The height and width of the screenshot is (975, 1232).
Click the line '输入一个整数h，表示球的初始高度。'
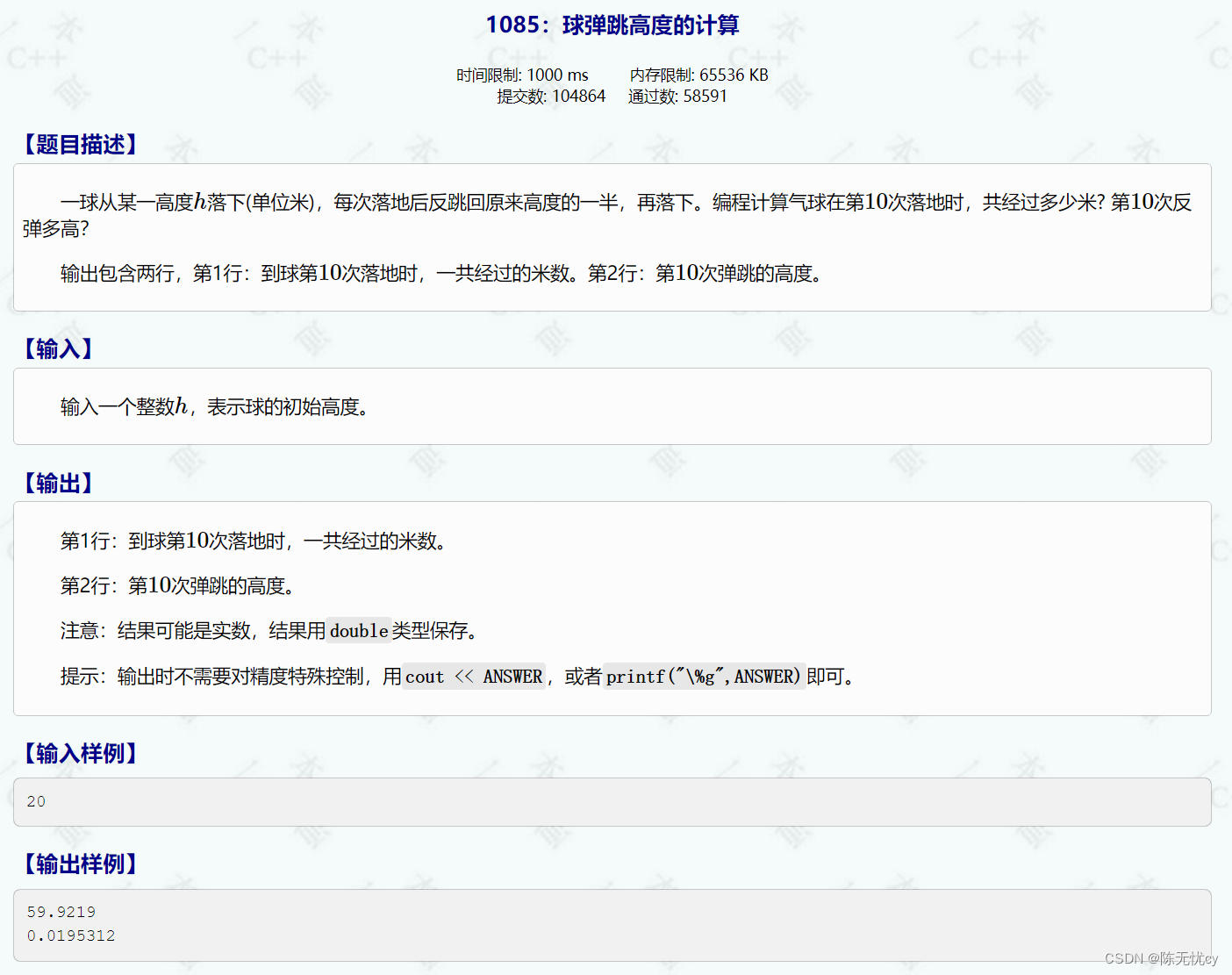214,406
